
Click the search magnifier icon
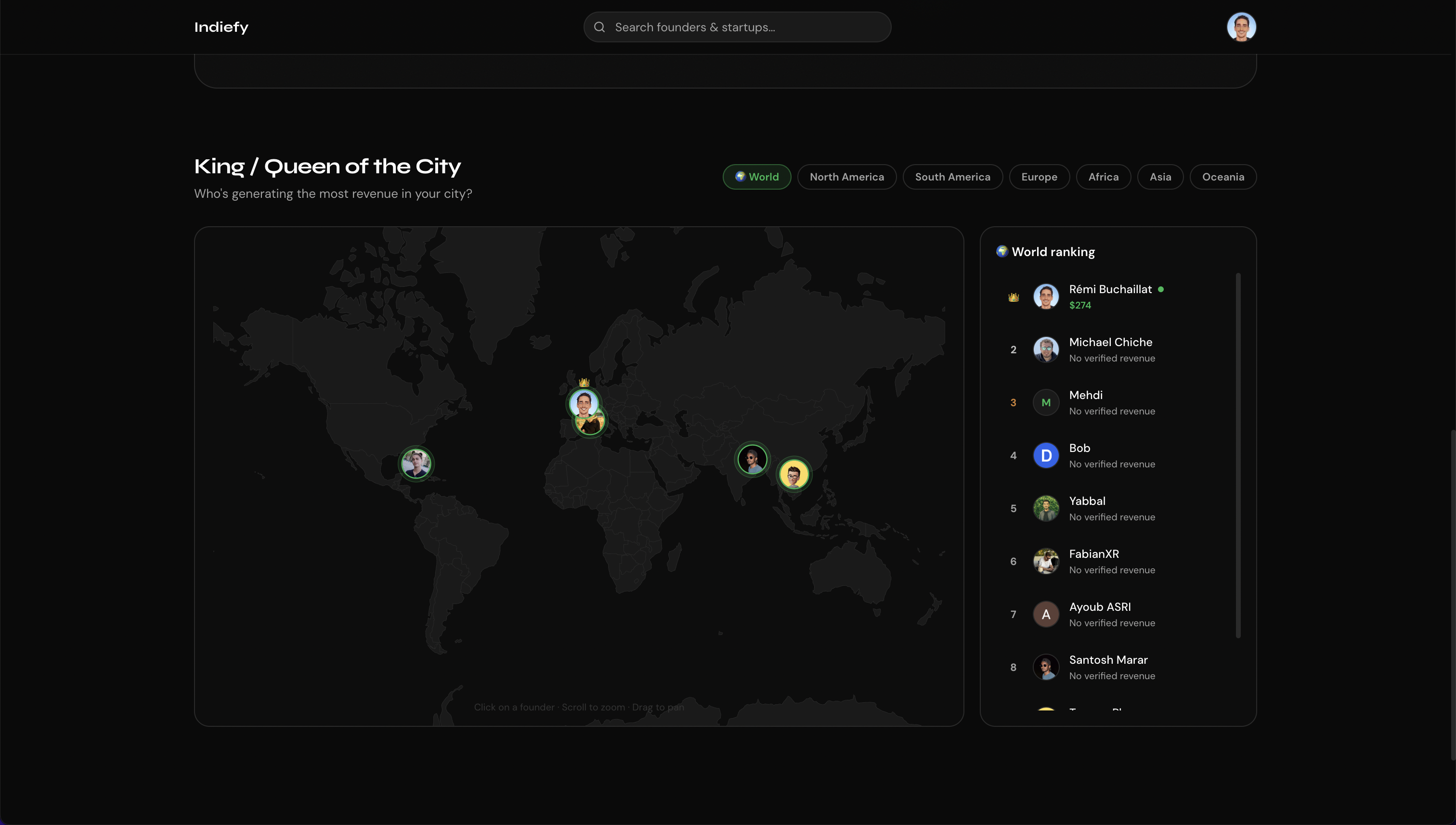[599, 27]
